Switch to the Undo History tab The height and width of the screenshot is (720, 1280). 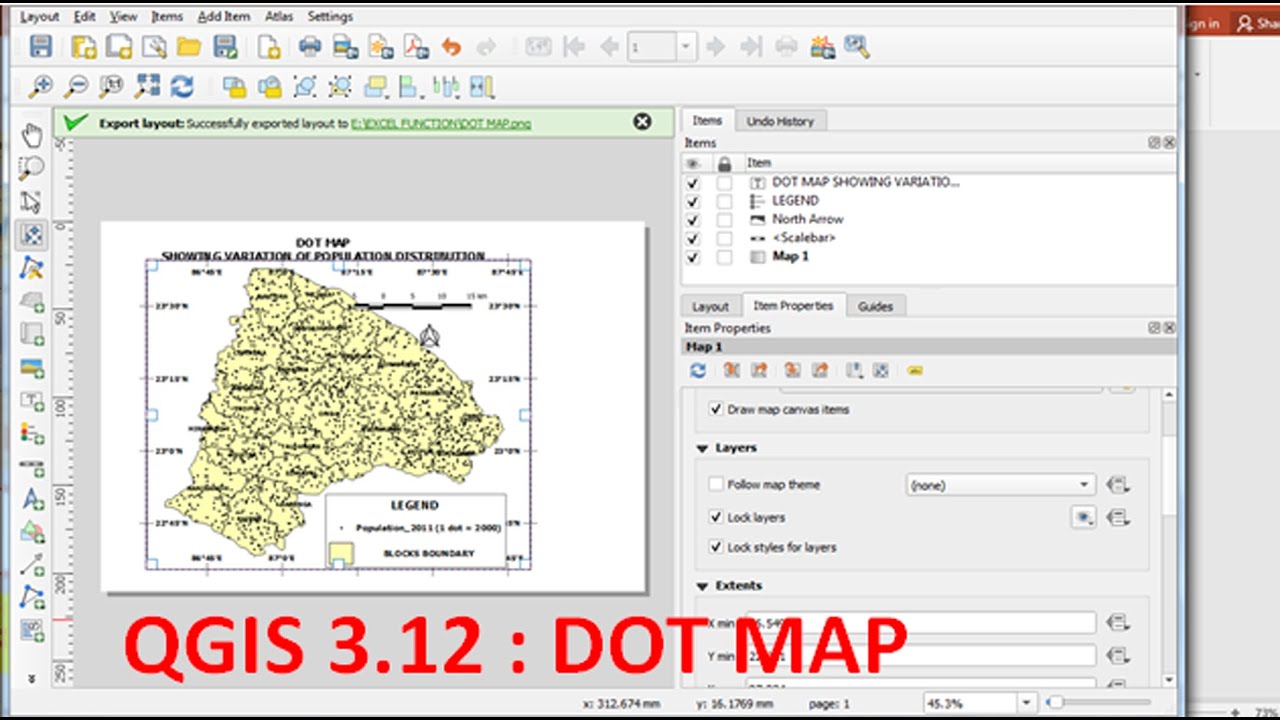tap(780, 121)
